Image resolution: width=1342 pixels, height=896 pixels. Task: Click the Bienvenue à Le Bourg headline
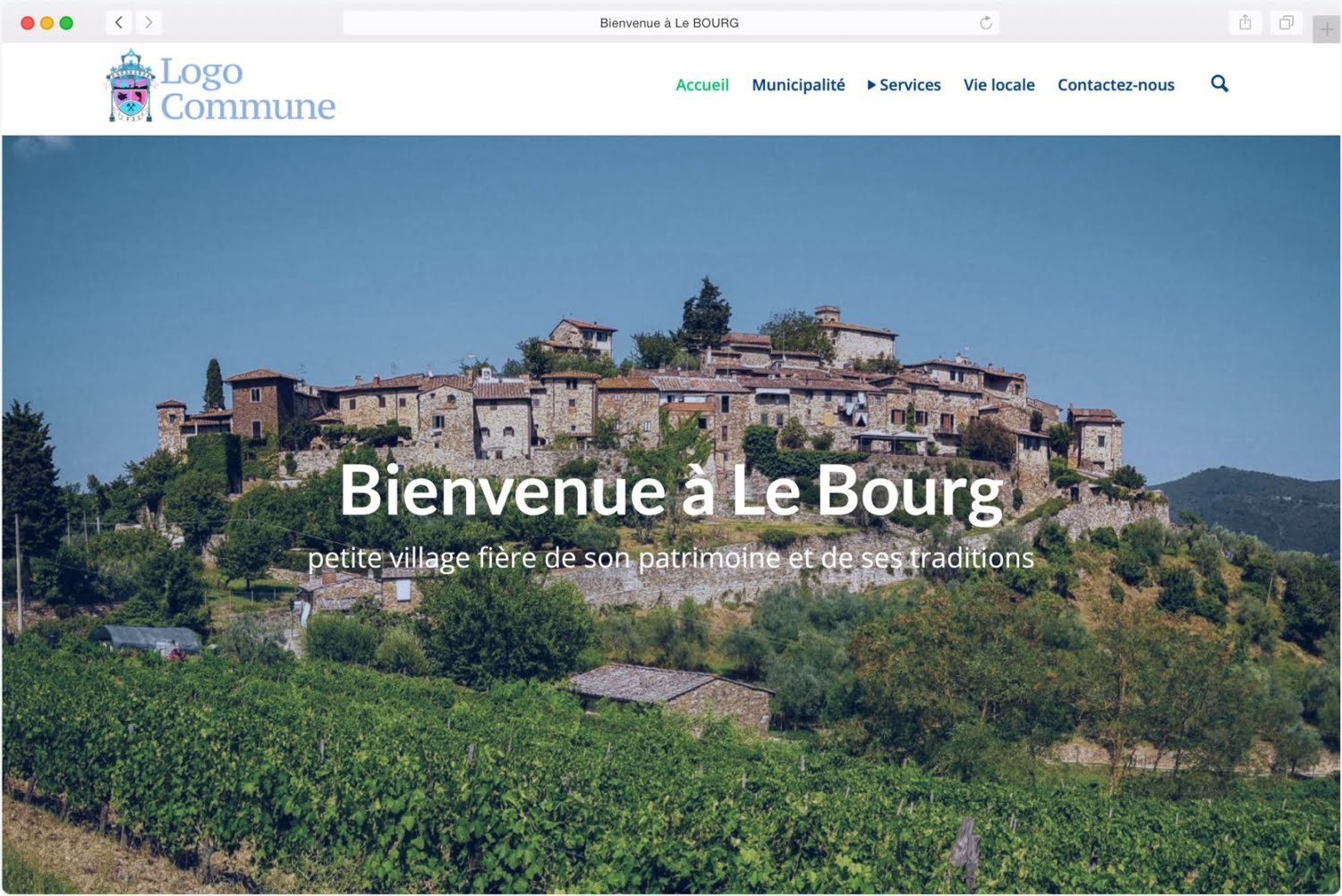pos(671,491)
